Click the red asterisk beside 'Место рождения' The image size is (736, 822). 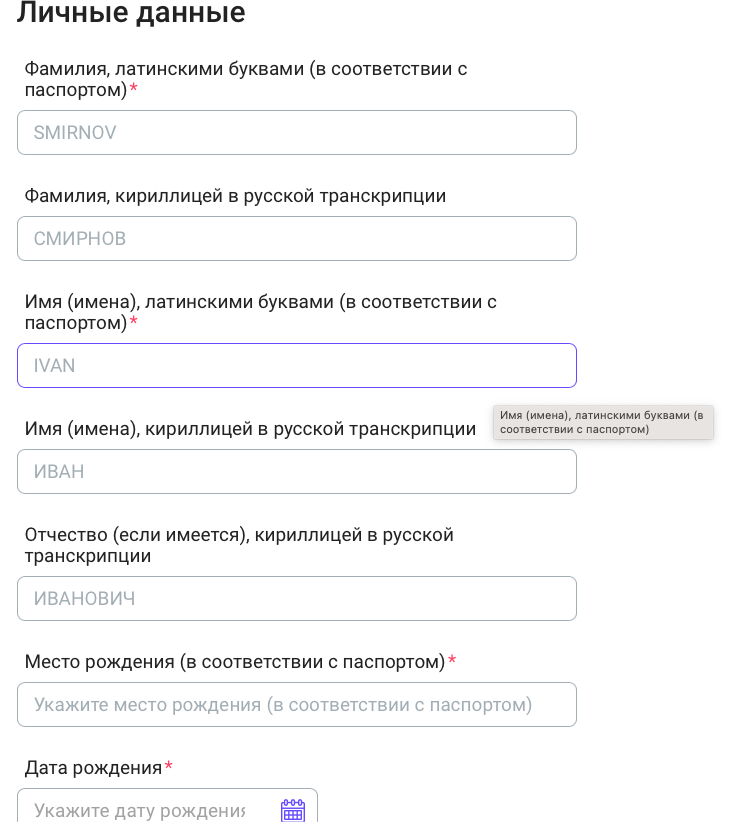click(452, 661)
